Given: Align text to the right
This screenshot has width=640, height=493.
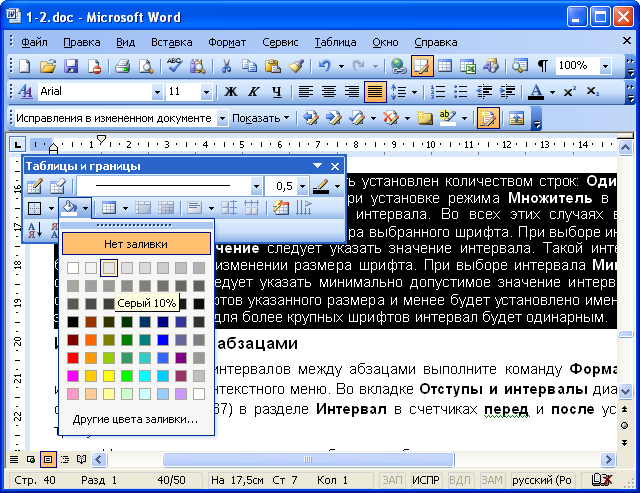Looking at the screenshot, I should [352, 92].
